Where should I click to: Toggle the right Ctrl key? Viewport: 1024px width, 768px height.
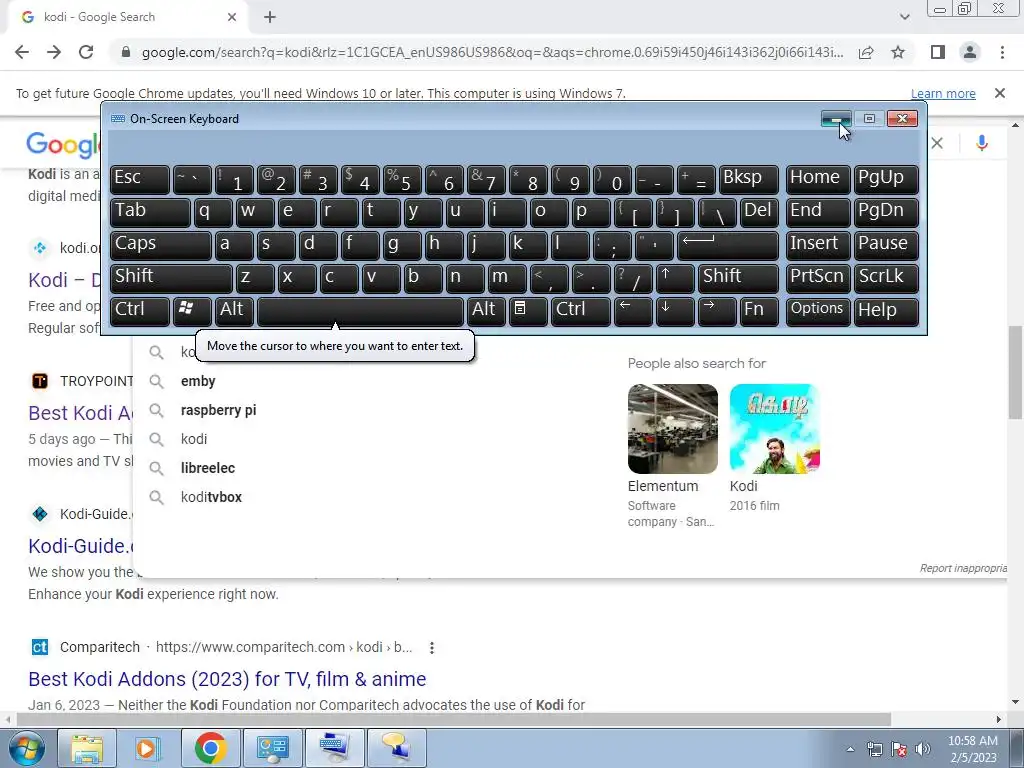(x=581, y=310)
